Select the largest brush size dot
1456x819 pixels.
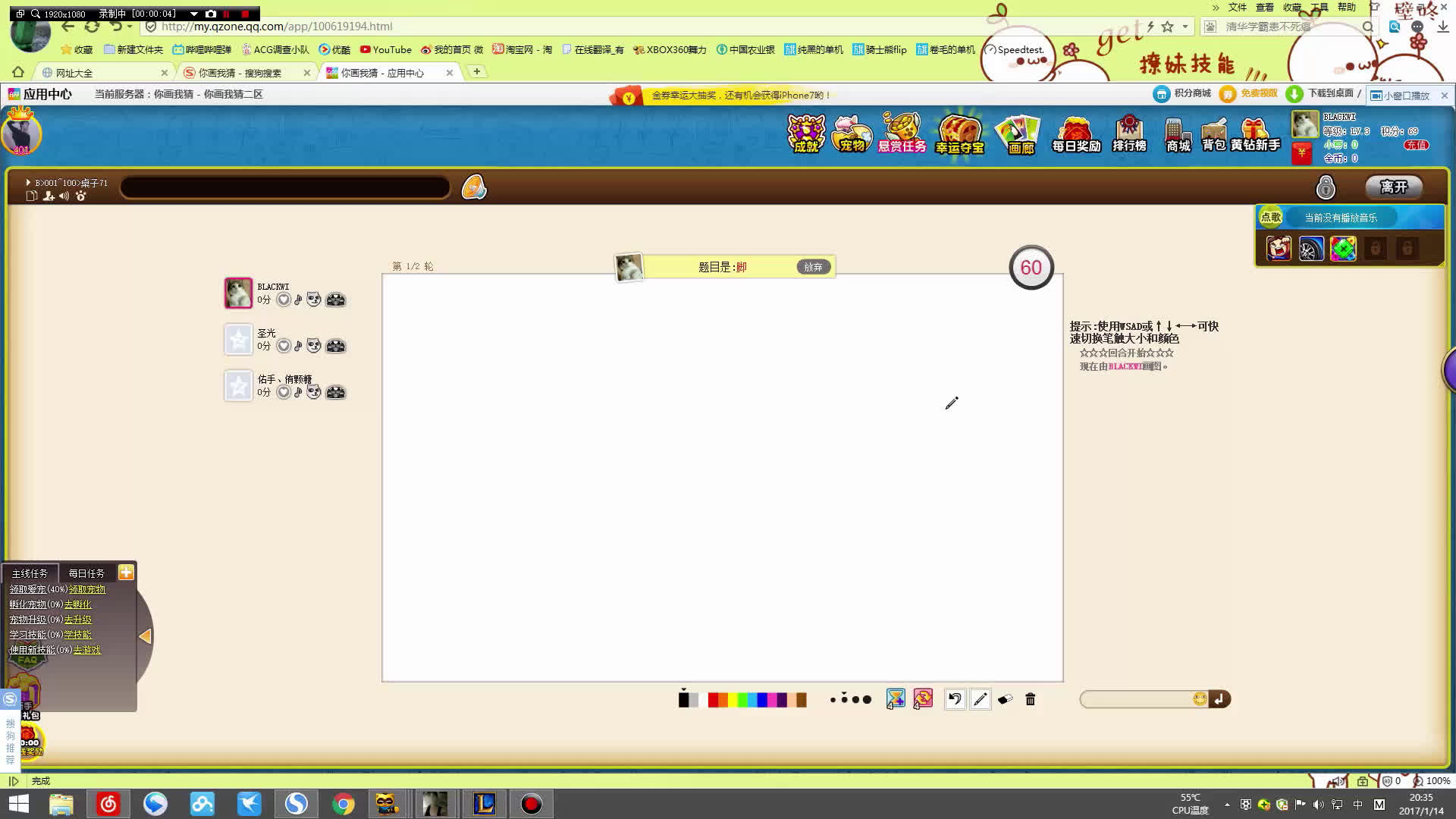click(x=867, y=699)
